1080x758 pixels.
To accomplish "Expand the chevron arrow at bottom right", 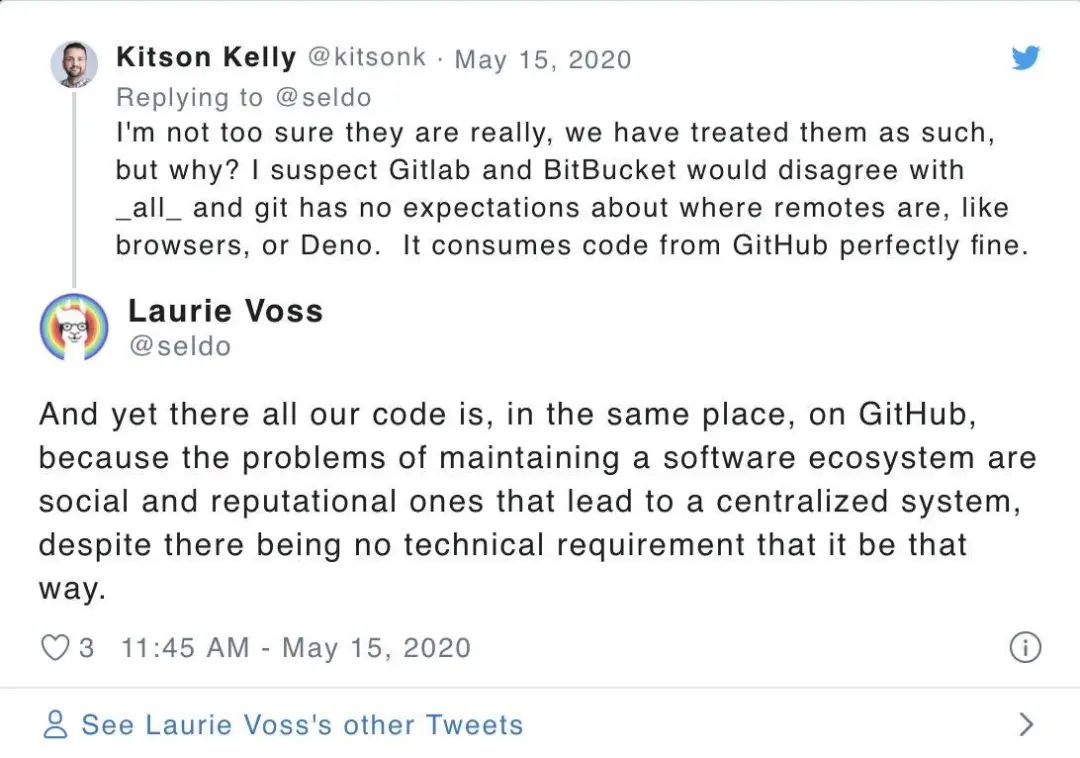I will click(x=1025, y=724).
